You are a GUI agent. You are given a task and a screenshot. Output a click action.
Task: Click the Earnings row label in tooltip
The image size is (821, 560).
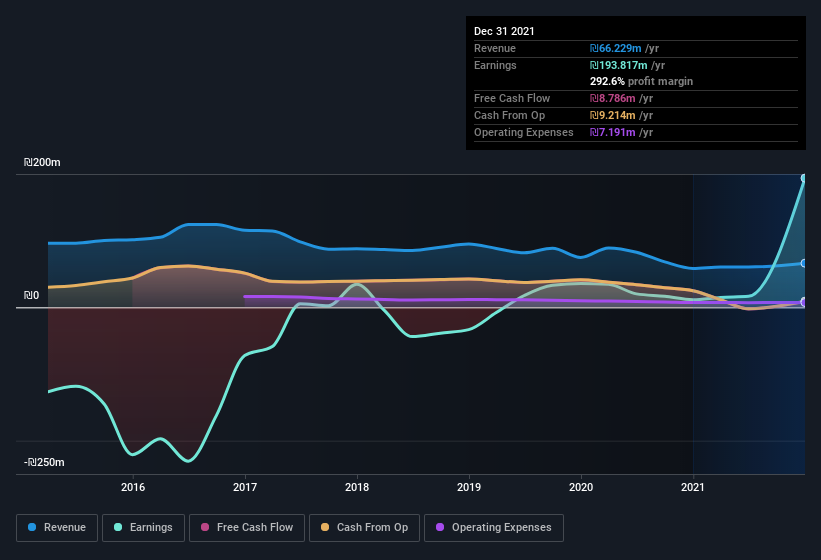[x=495, y=65]
